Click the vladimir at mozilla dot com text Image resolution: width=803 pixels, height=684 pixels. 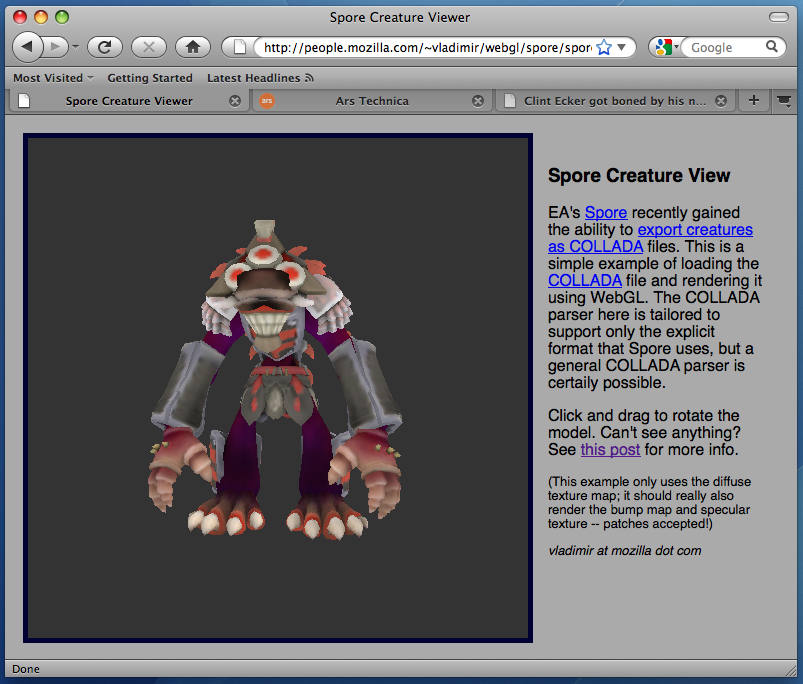click(x=624, y=551)
